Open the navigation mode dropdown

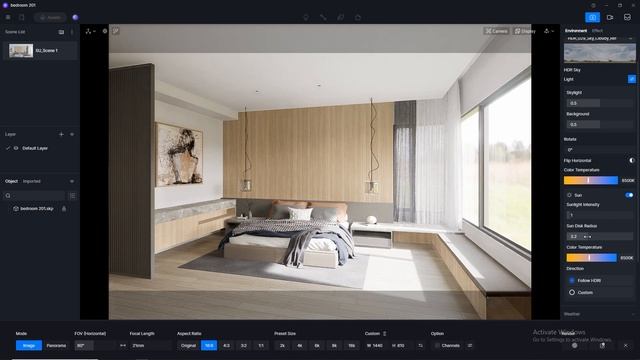(x=91, y=31)
